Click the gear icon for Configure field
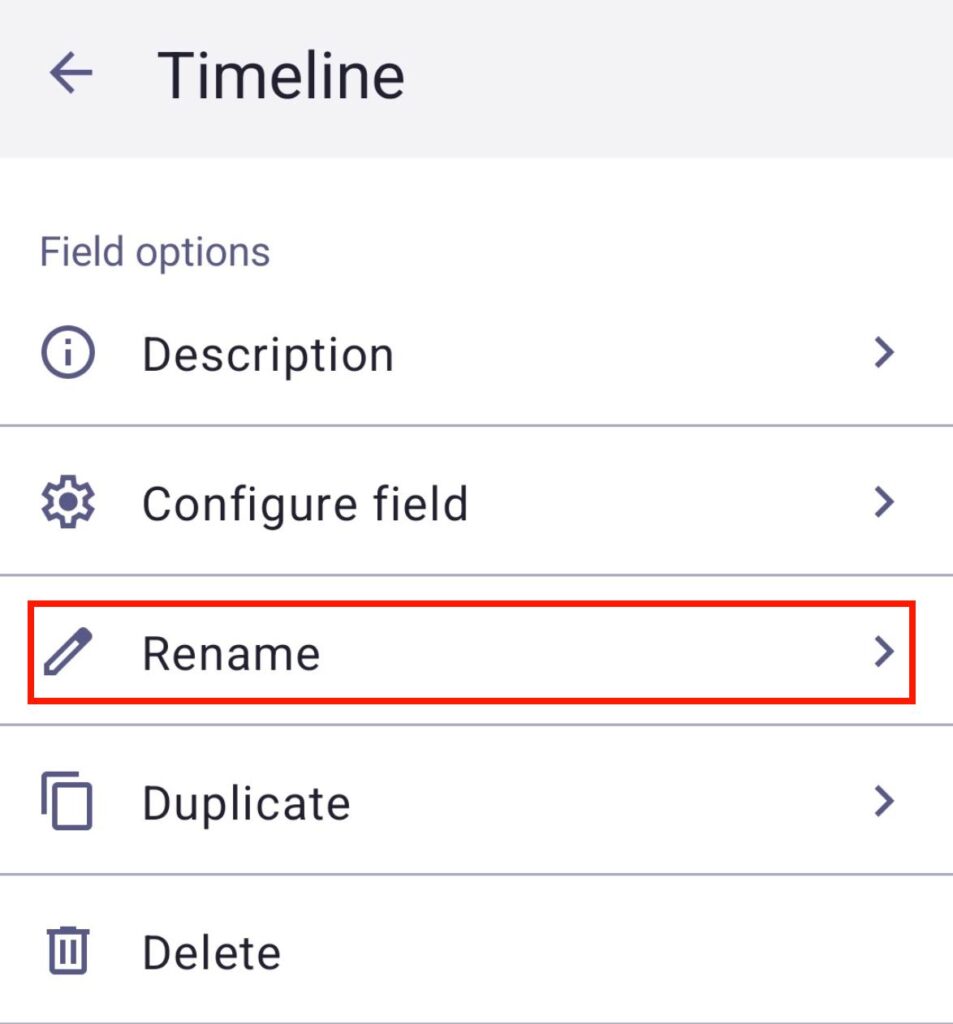The height and width of the screenshot is (1024, 953). coord(67,503)
